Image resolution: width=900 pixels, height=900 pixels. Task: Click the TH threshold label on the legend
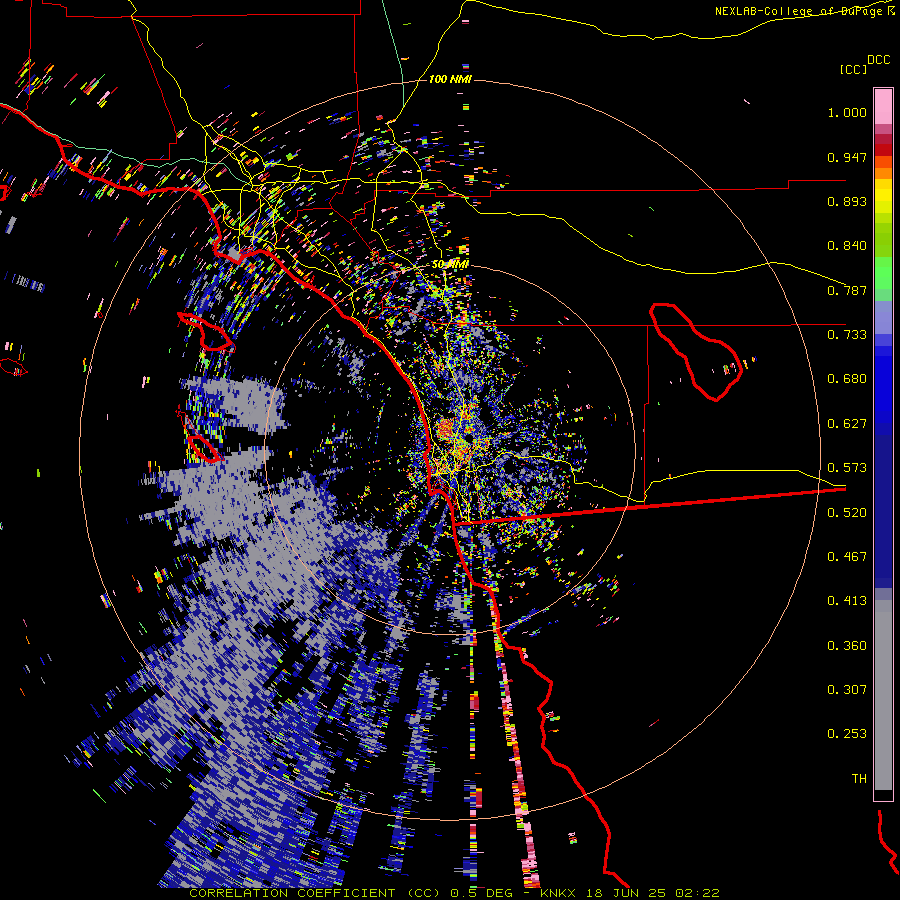pos(859,779)
